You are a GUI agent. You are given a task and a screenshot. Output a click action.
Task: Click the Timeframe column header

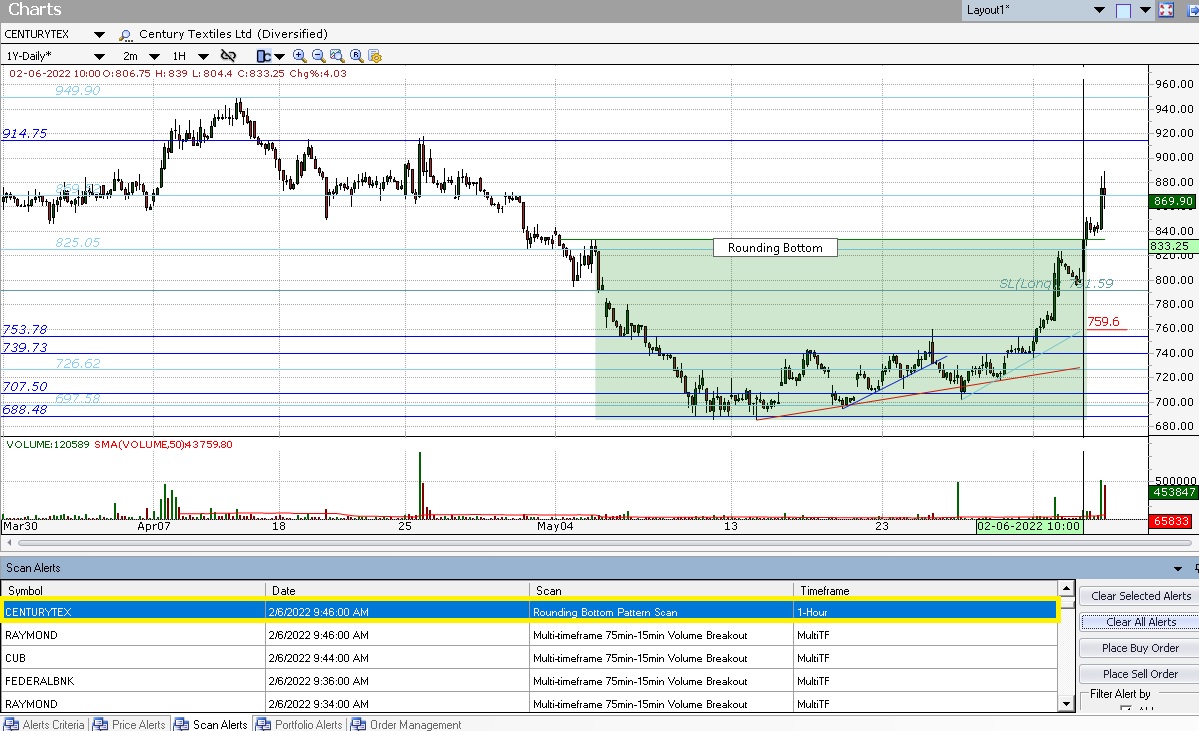(x=925, y=590)
